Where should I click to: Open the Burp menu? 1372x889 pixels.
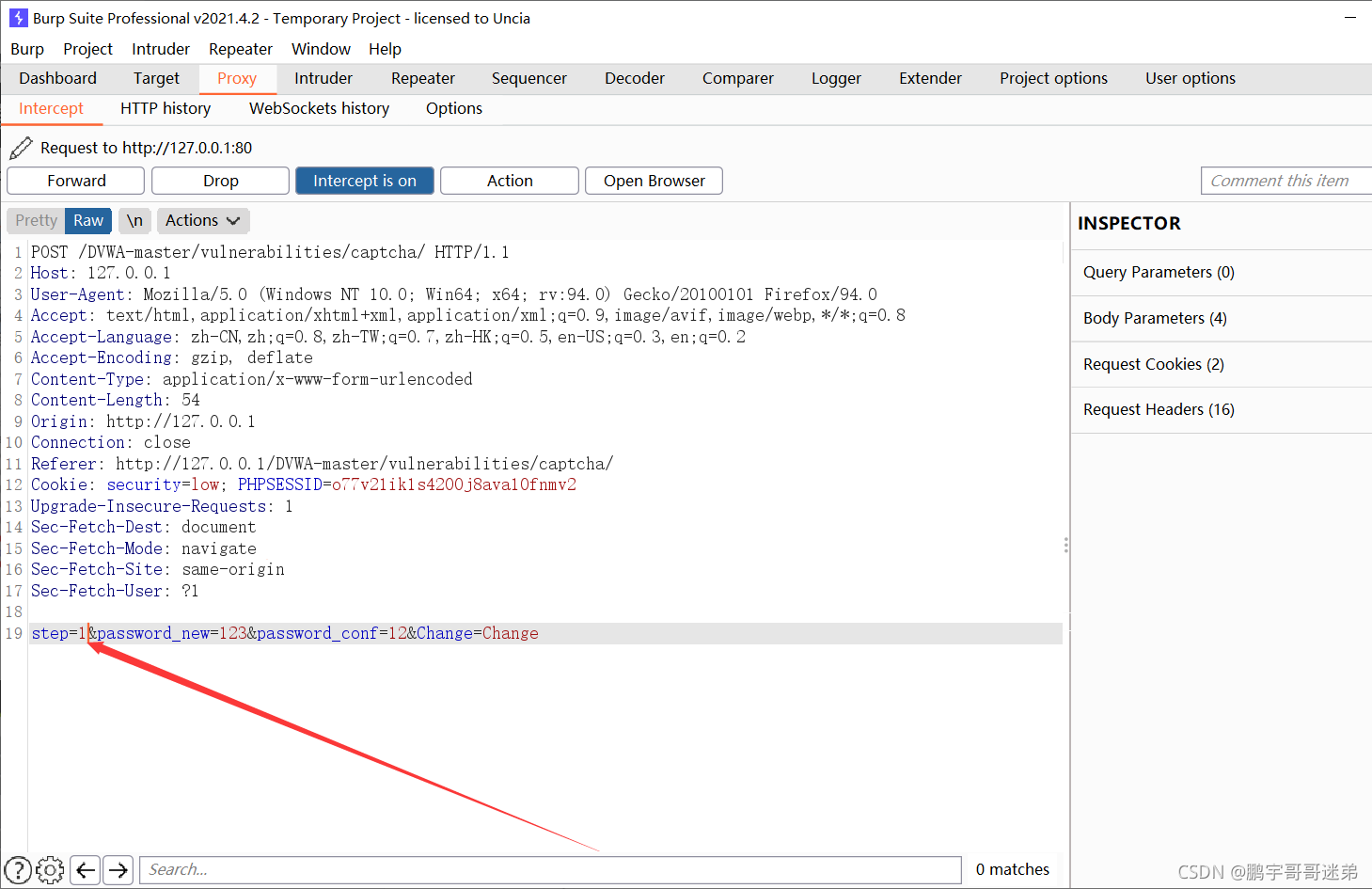pos(27,49)
